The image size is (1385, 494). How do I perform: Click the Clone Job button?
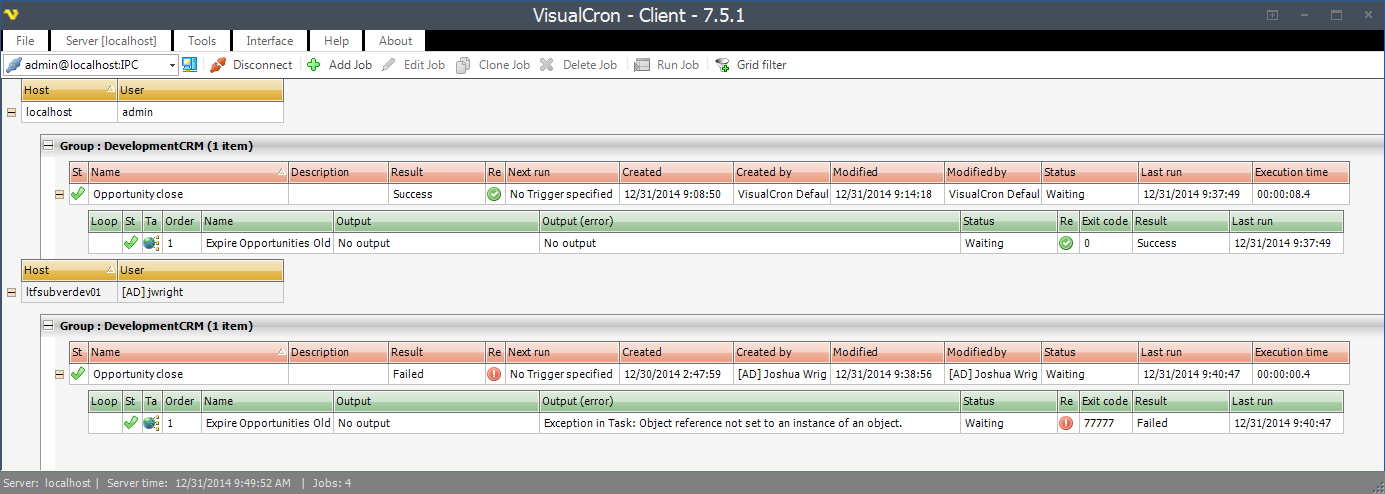point(493,65)
